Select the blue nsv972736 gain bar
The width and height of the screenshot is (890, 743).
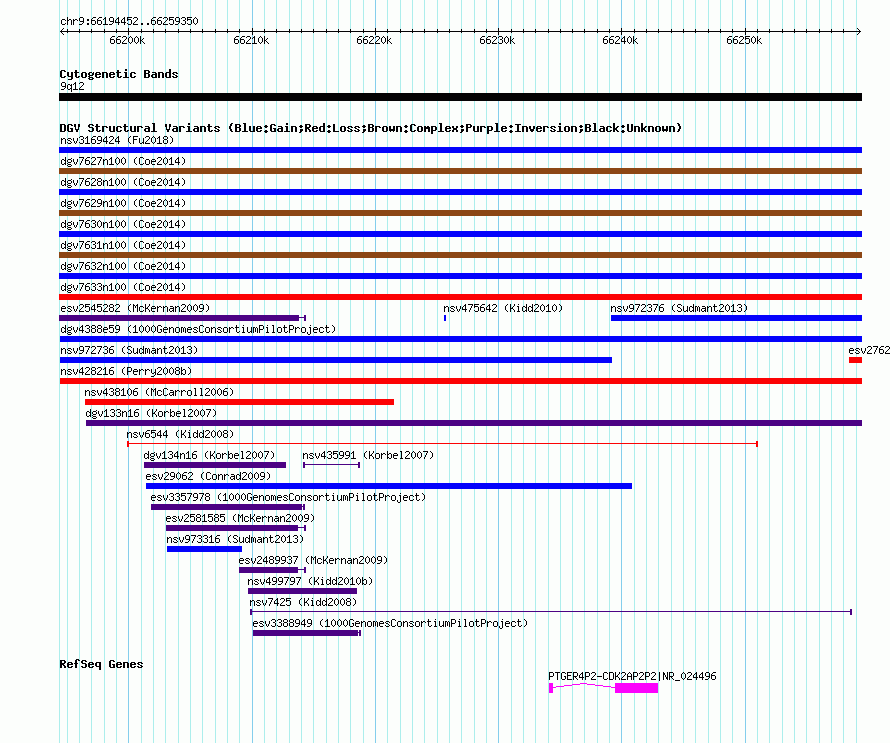(335, 360)
